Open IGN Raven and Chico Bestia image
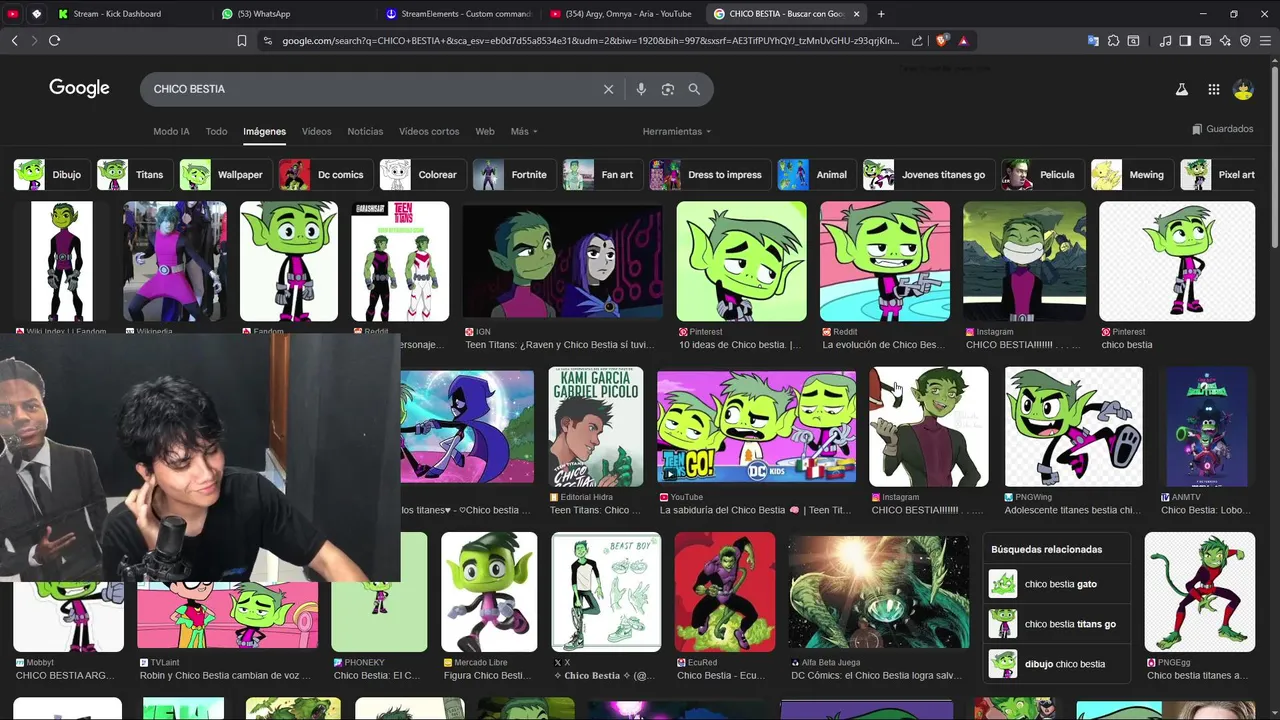Image resolution: width=1280 pixels, height=720 pixels. (x=563, y=262)
